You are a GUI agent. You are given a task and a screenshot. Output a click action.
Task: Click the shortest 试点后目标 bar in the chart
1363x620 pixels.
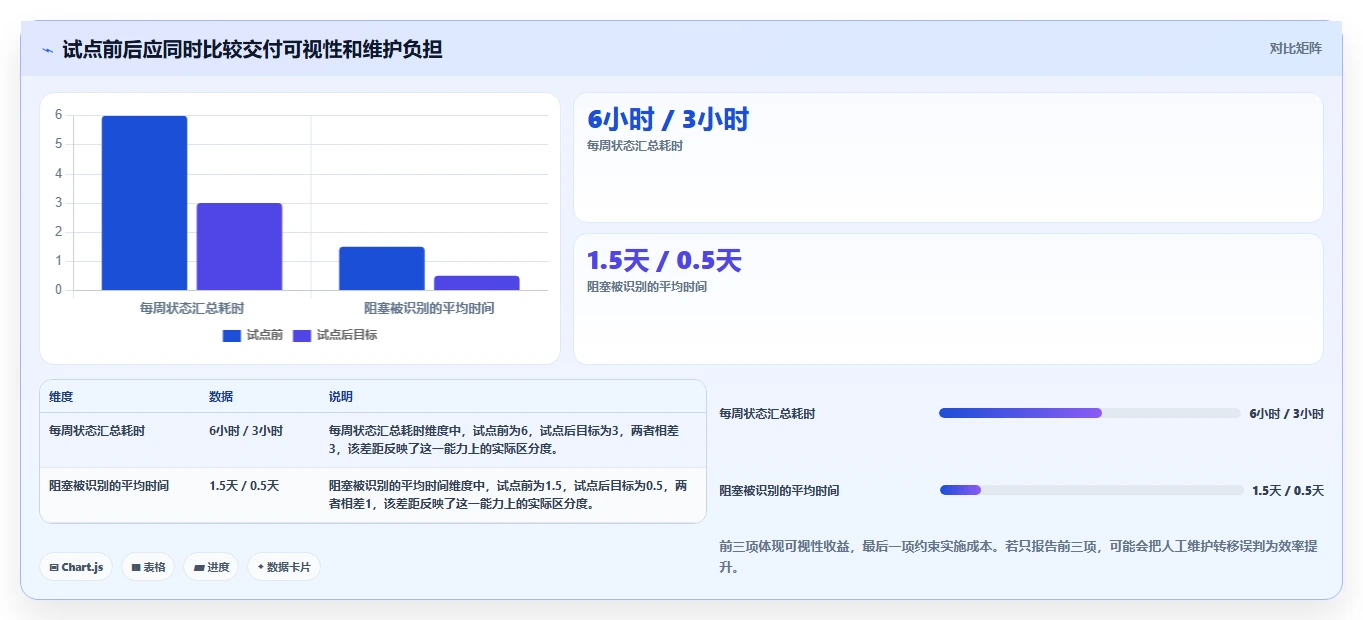[x=477, y=283]
